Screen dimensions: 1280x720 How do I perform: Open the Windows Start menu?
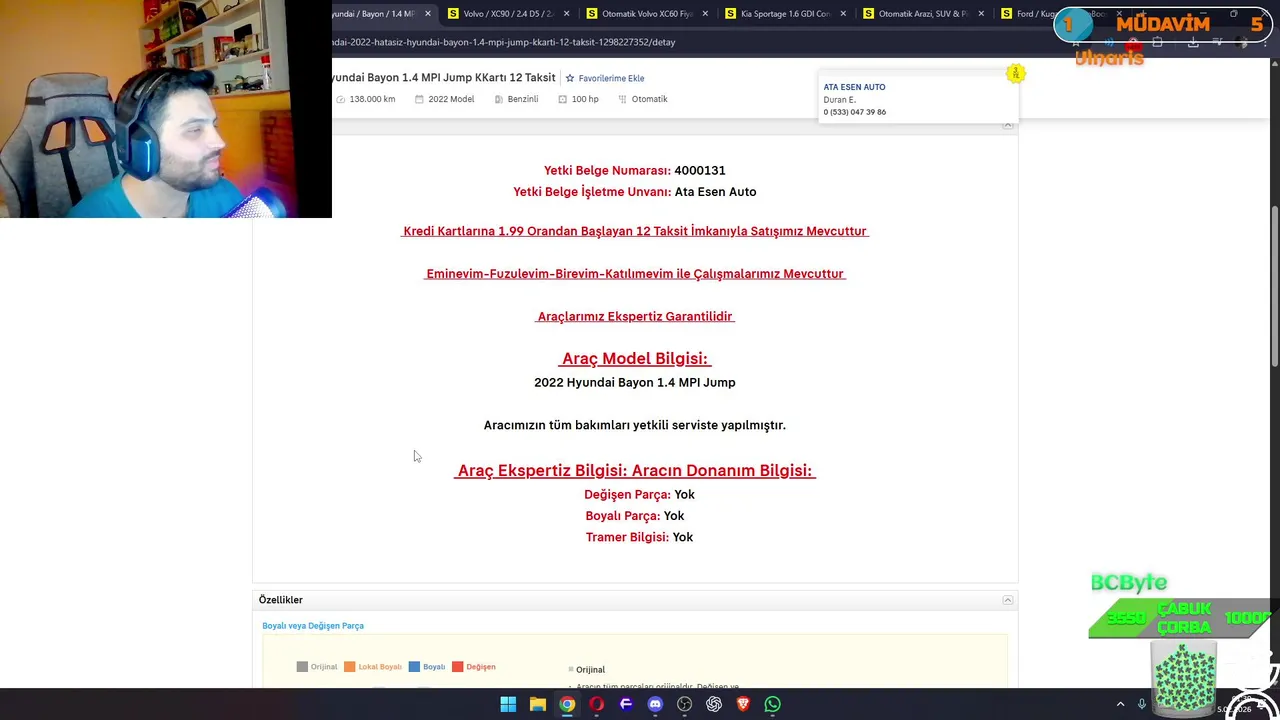pos(508,704)
